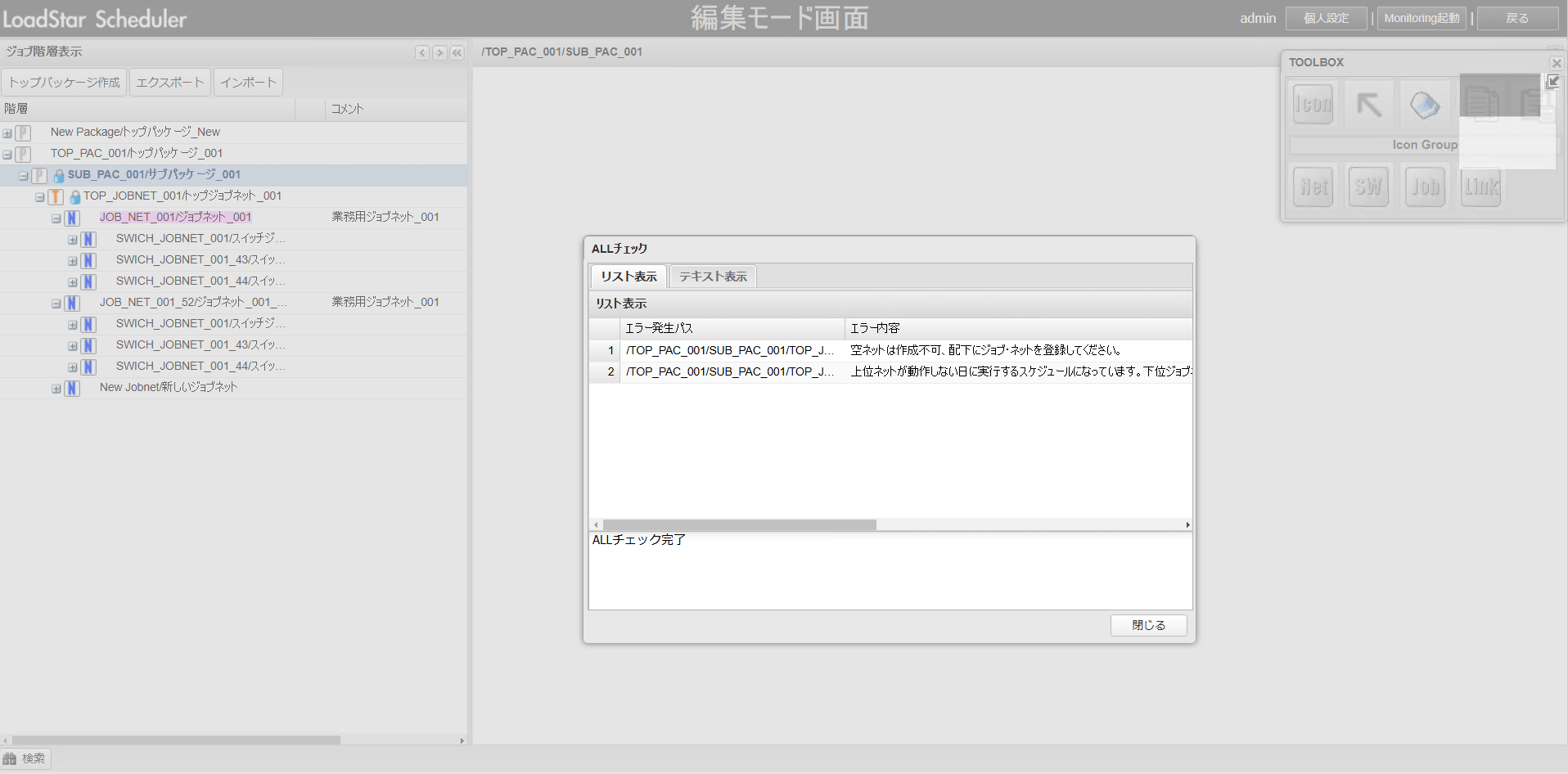Open 個人設定 from the header
1568x774 pixels.
click(x=1326, y=18)
